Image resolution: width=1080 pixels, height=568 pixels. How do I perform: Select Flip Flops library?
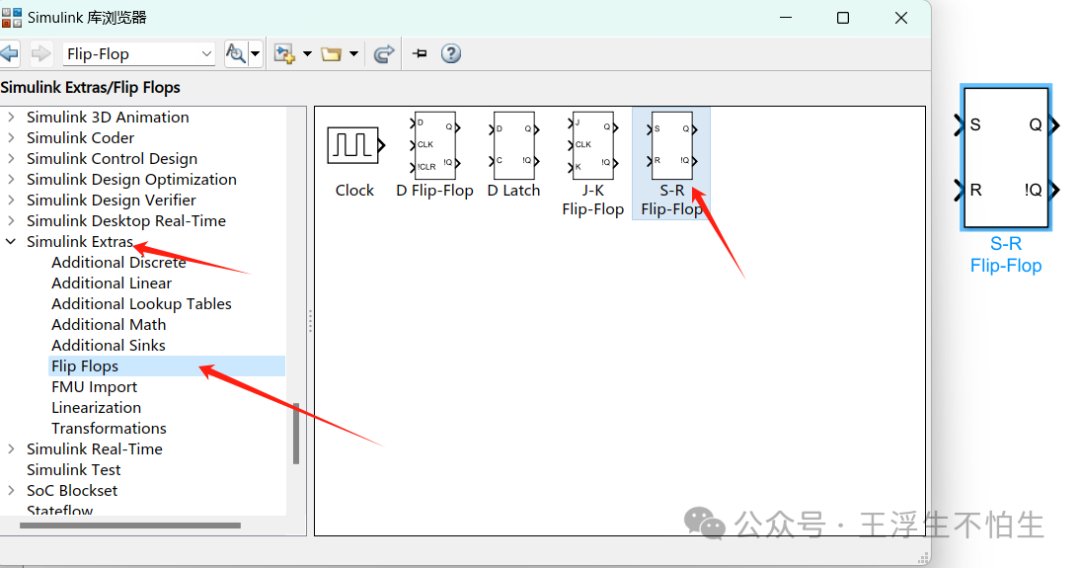pos(167,366)
